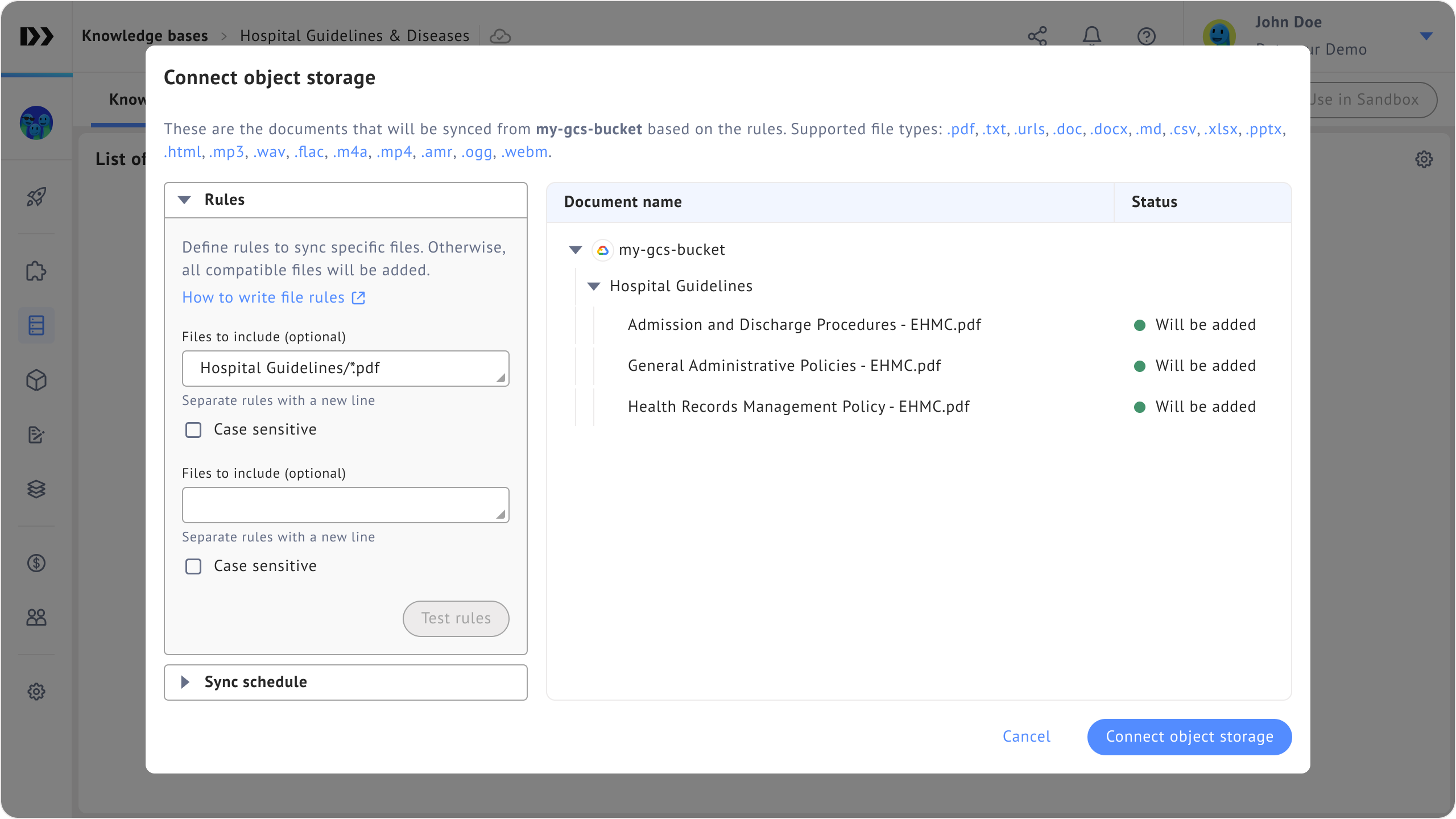The width and height of the screenshot is (1456, 819).
Task: Open the John Doe account dropdown
Action: (1426, 36)
